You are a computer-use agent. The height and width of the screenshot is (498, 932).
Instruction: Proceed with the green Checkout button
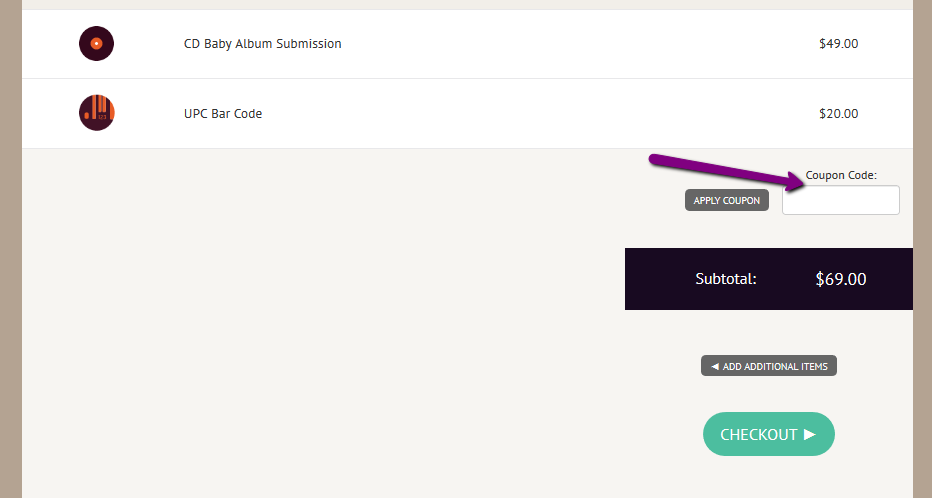(x=769, y=434)
